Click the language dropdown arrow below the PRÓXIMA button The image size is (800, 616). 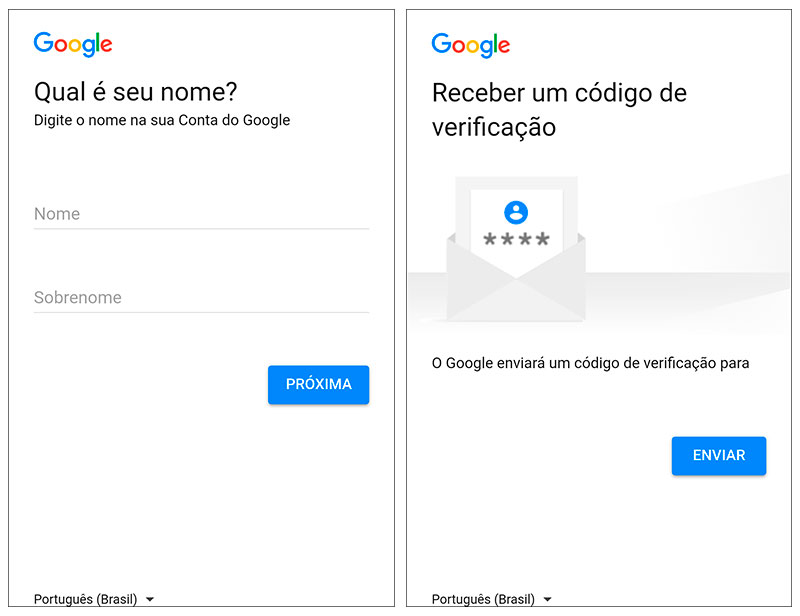click(150, 599)
